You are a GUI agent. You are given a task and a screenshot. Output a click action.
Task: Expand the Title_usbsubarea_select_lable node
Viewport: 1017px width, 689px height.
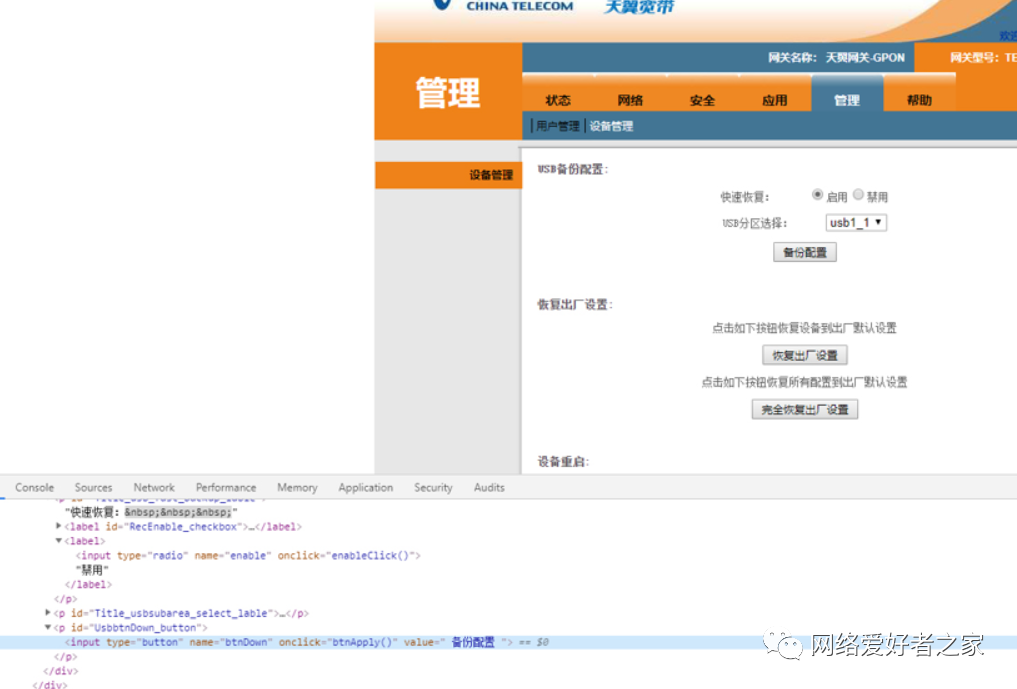[x=49, y=612]
